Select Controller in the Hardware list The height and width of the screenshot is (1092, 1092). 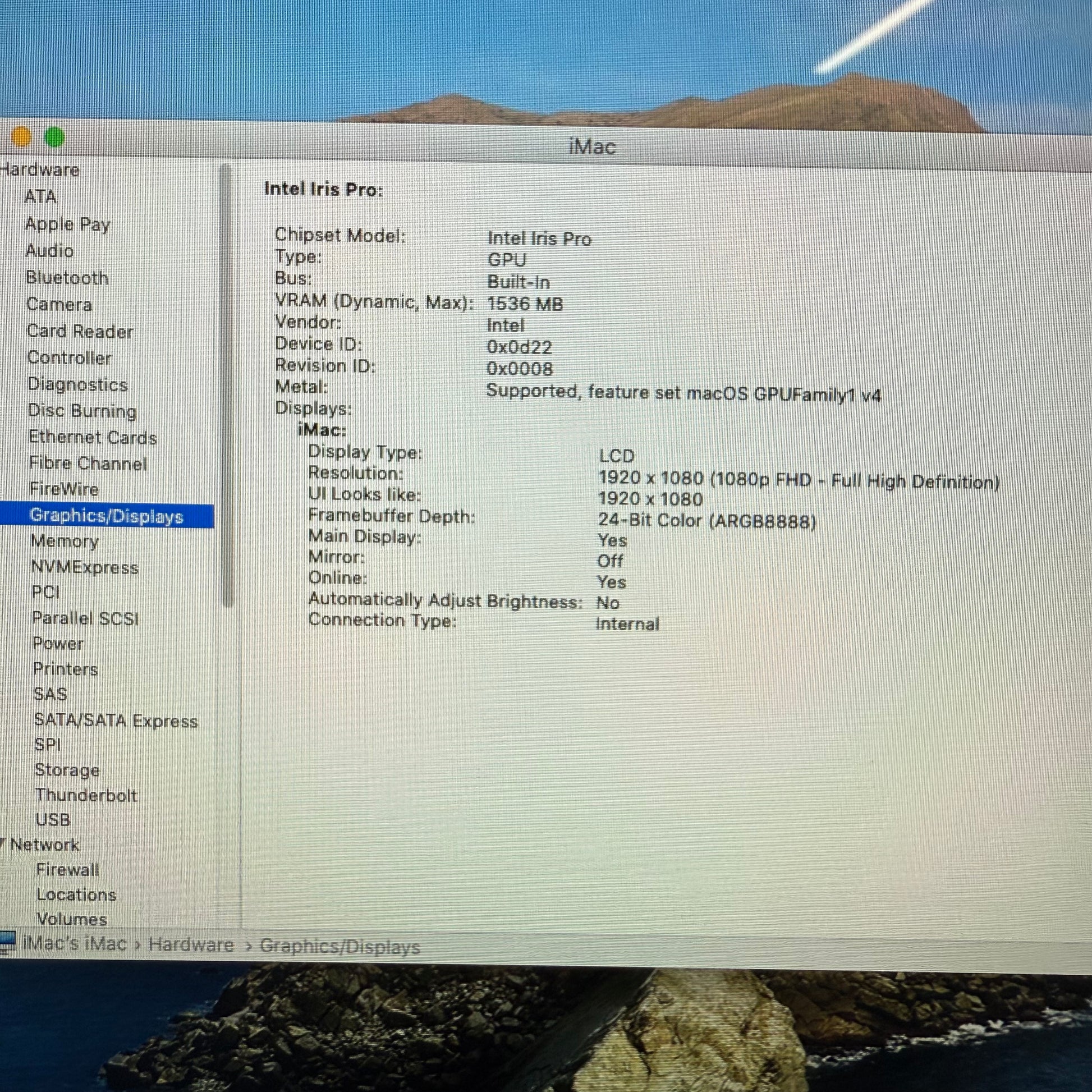[70, 358]
